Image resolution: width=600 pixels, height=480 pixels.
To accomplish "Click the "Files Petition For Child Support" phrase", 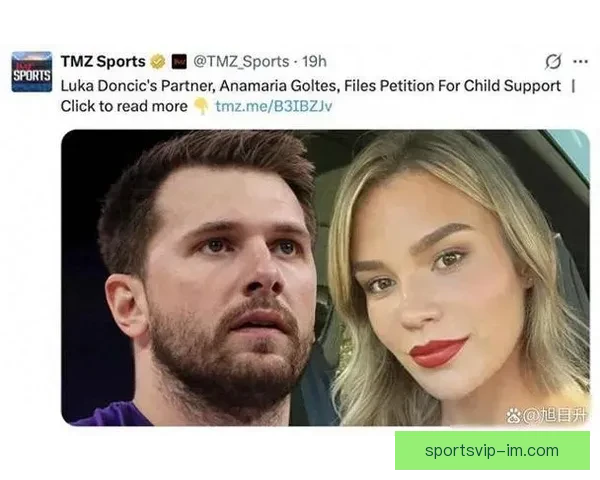I will pyautogui.click(x=452, y=86).
